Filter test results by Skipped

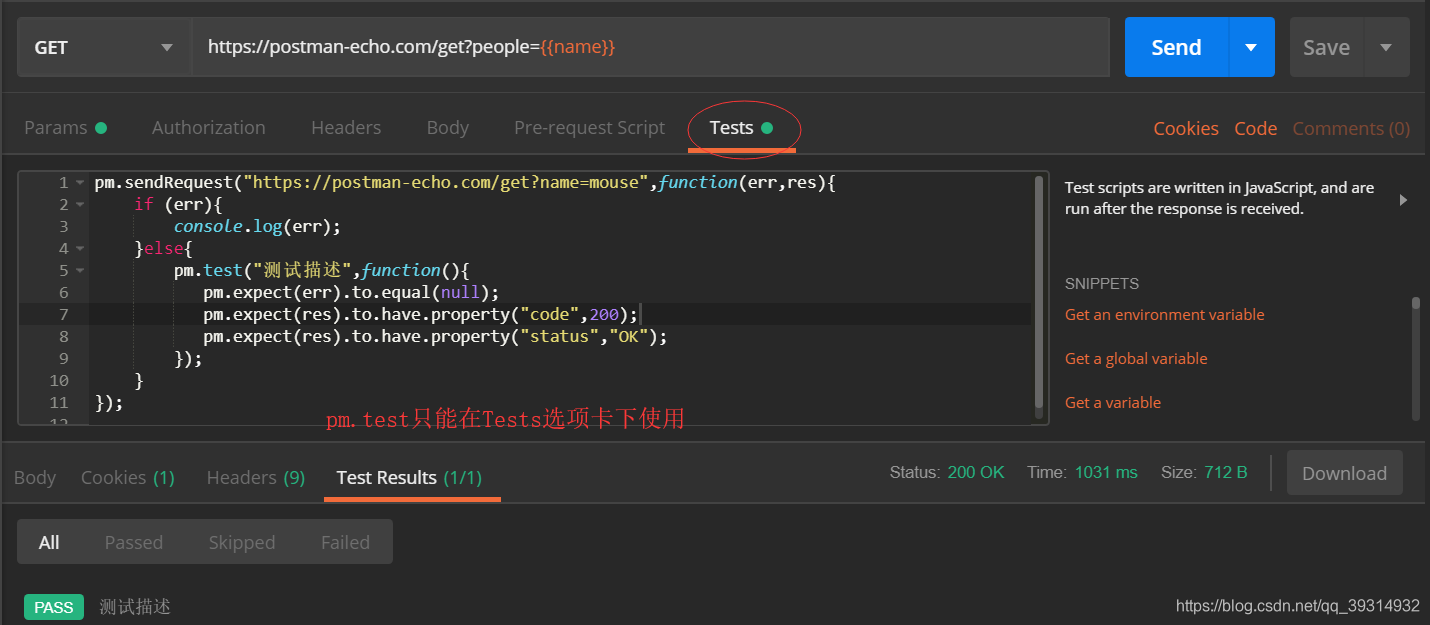pyautogui.click(x=241, y=542)
